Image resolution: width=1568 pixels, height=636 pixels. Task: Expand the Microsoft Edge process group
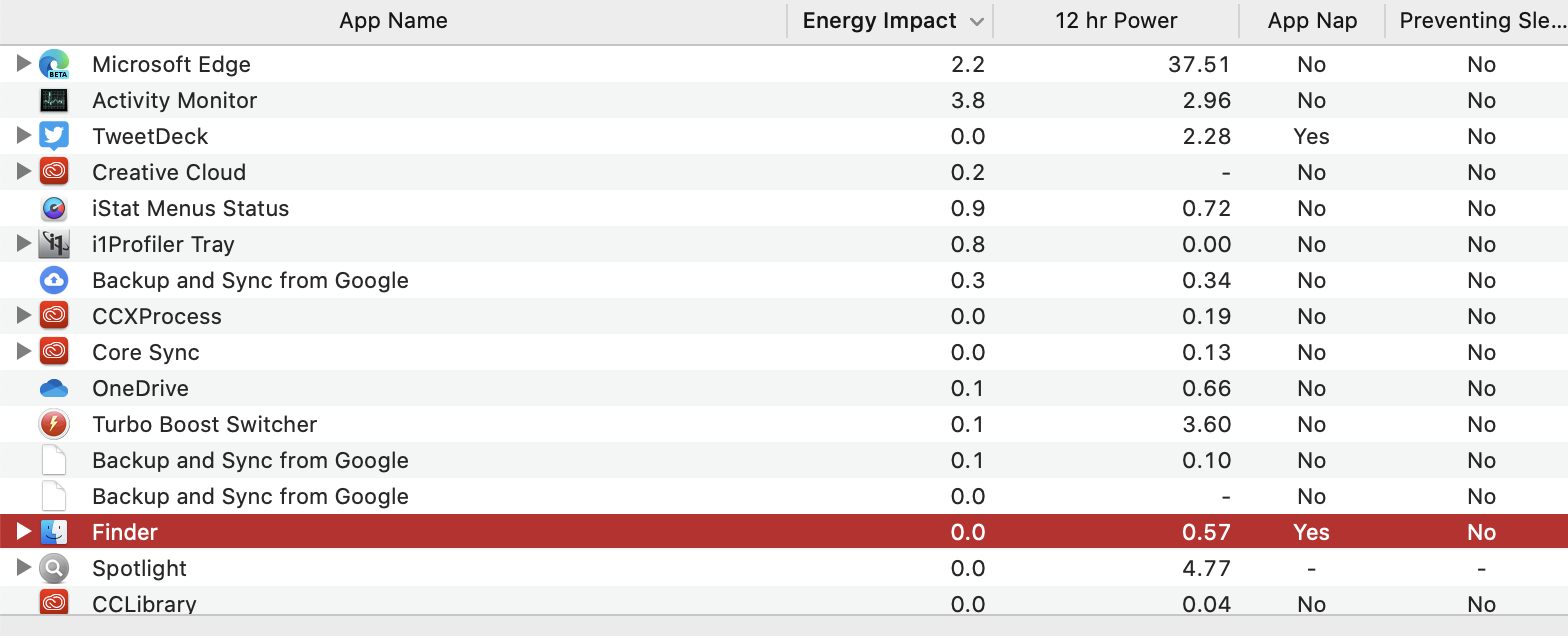pos(24,64)
